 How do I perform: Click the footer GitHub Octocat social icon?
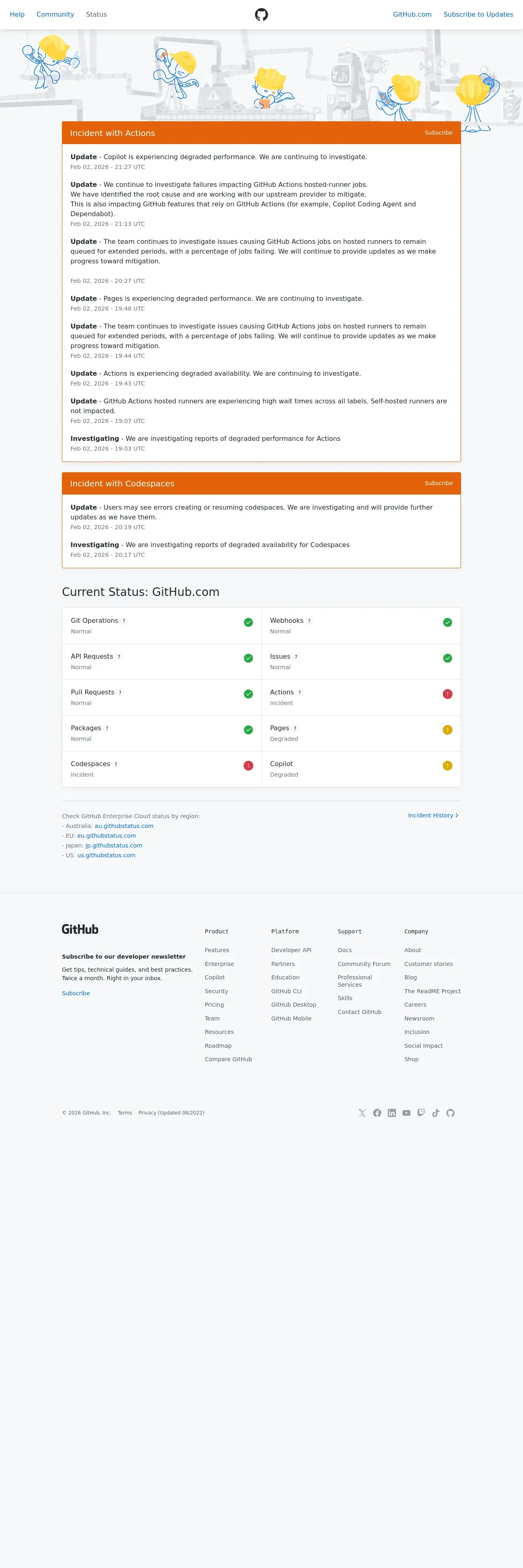pyautogui.click(x=450, y=1112)
